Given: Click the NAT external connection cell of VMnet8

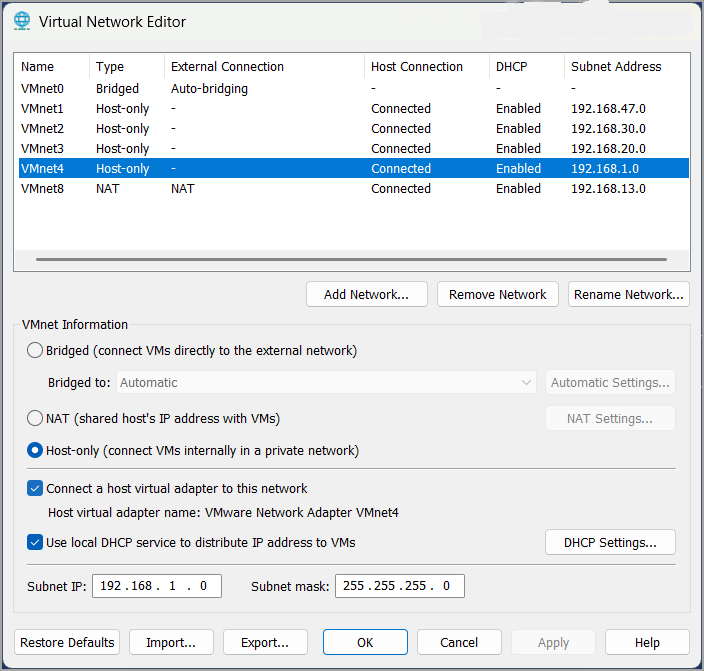Looking at the screenshot, I should coord(182,188).
